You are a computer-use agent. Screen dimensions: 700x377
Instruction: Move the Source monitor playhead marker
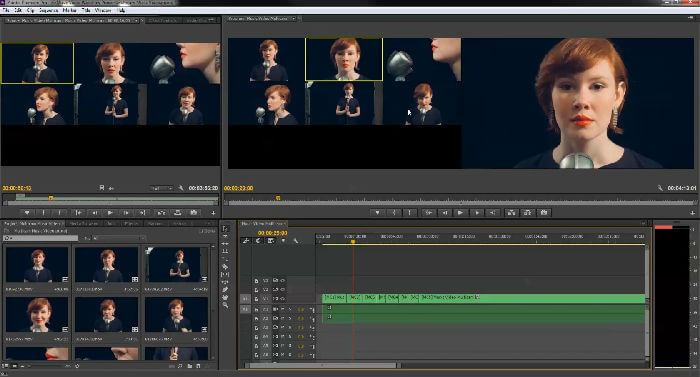(51, 198)
